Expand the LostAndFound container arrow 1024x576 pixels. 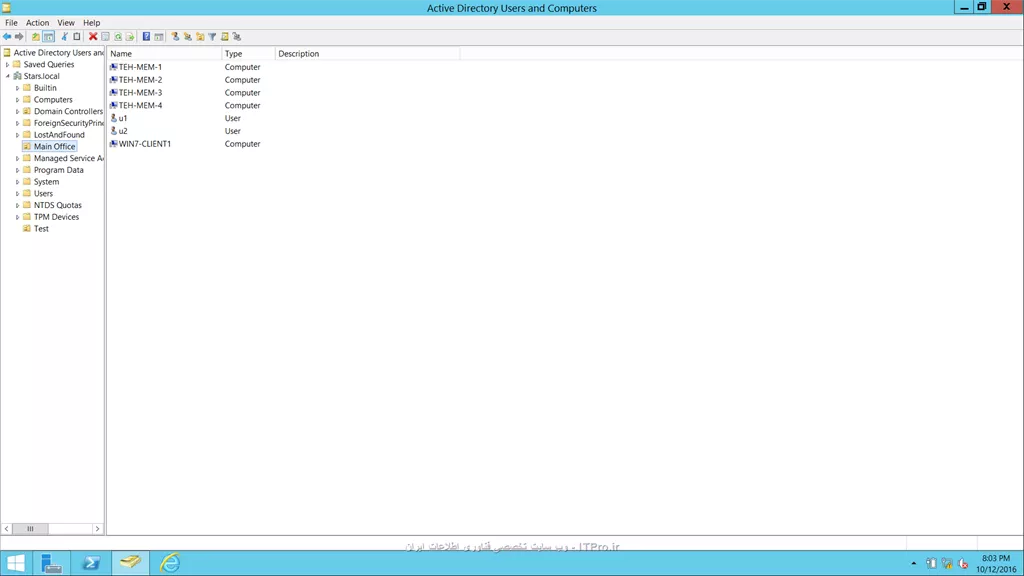[x=18, y=135]
